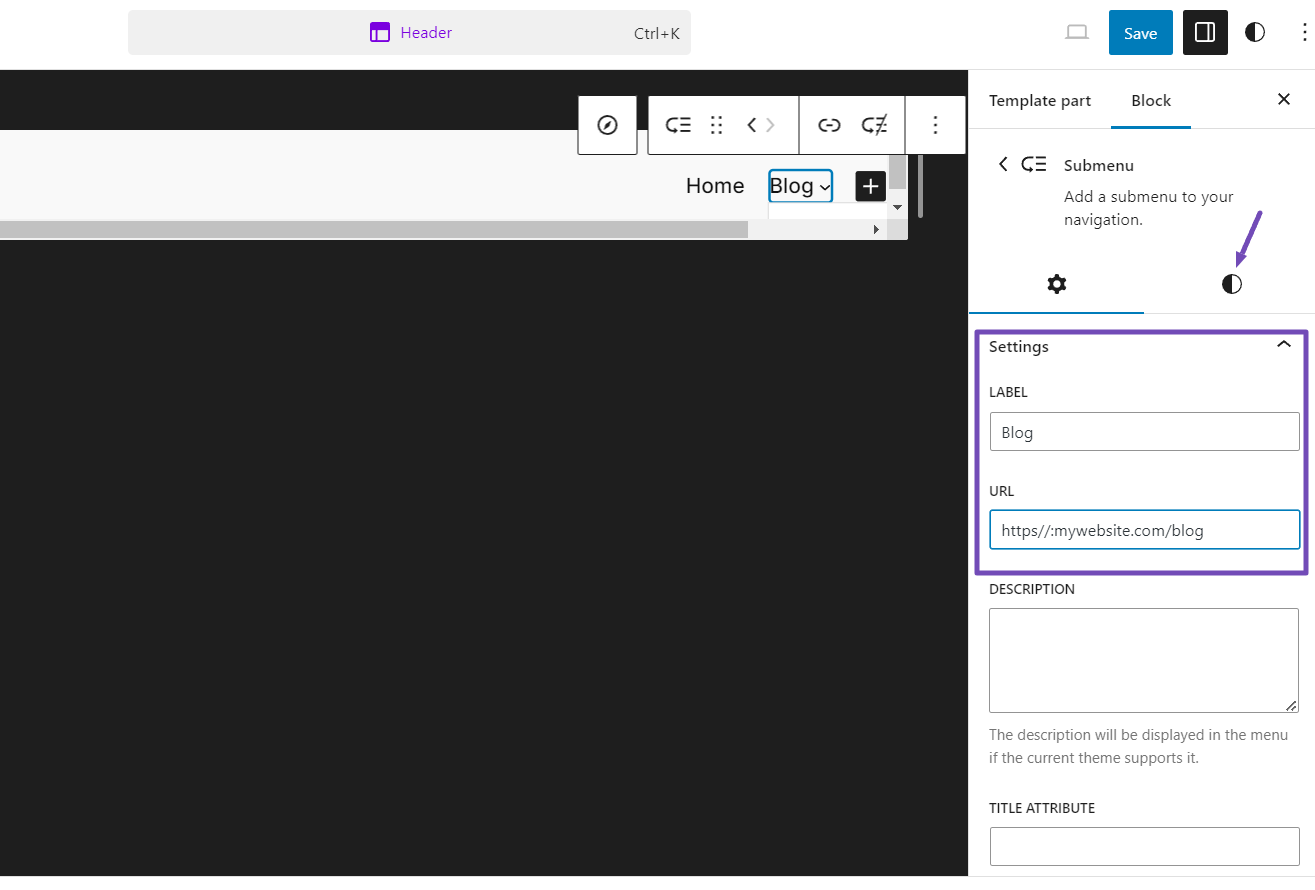
Task: Go back with the sidebar chevron
Action: pyautogui.click(x=1003, y=164)
